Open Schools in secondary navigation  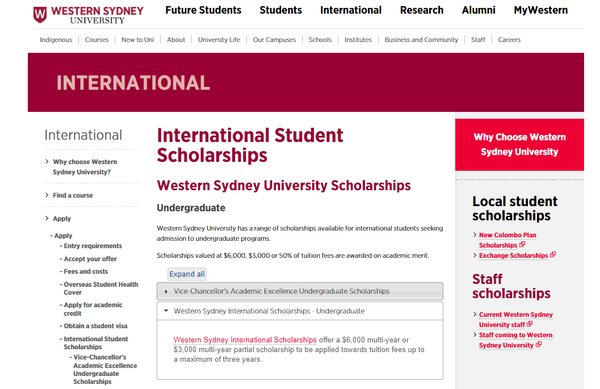coord(320,40)
